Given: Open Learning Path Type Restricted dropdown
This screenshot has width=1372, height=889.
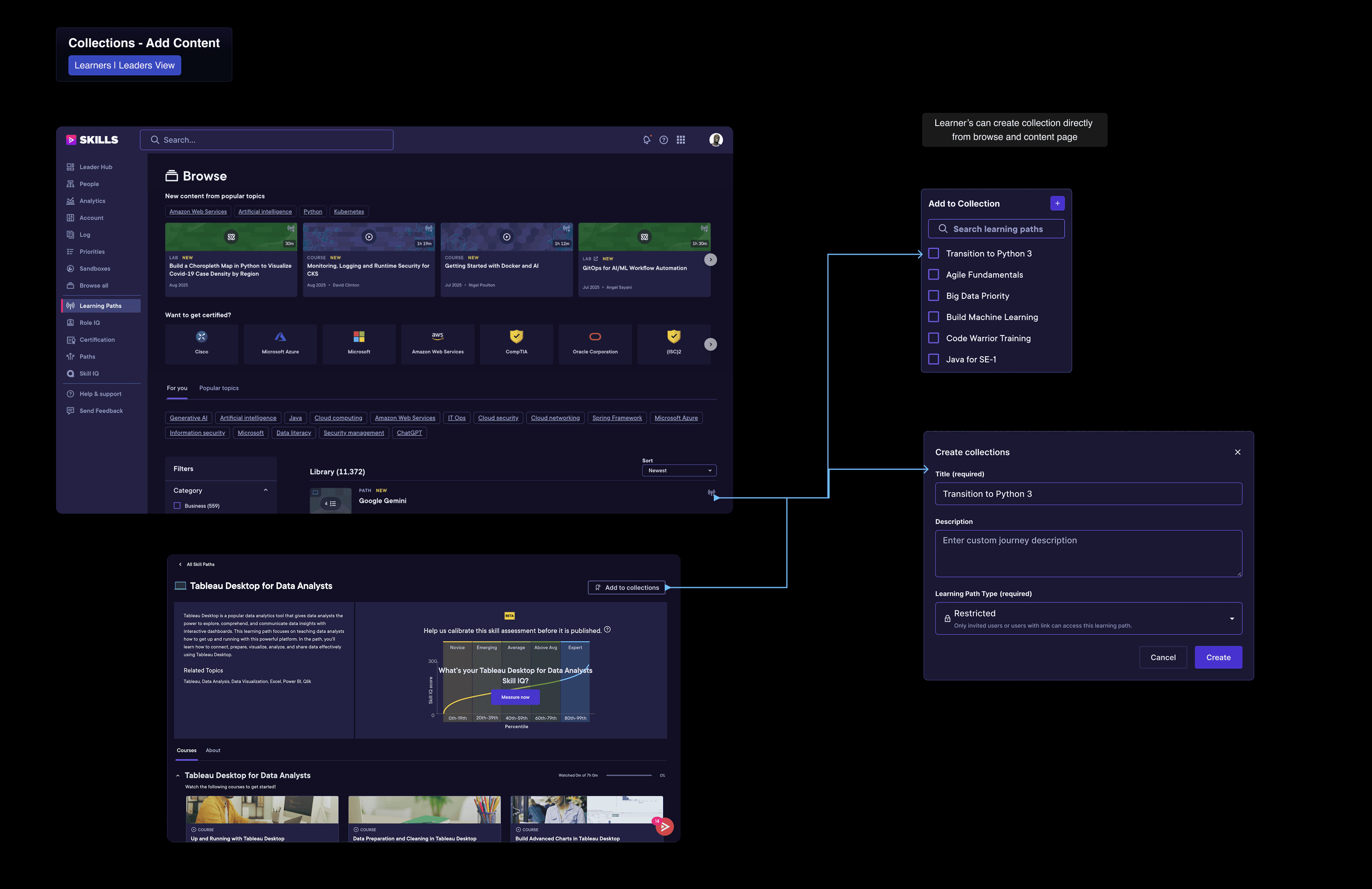Looking at the screenshot, I should tap(1088, 618).
